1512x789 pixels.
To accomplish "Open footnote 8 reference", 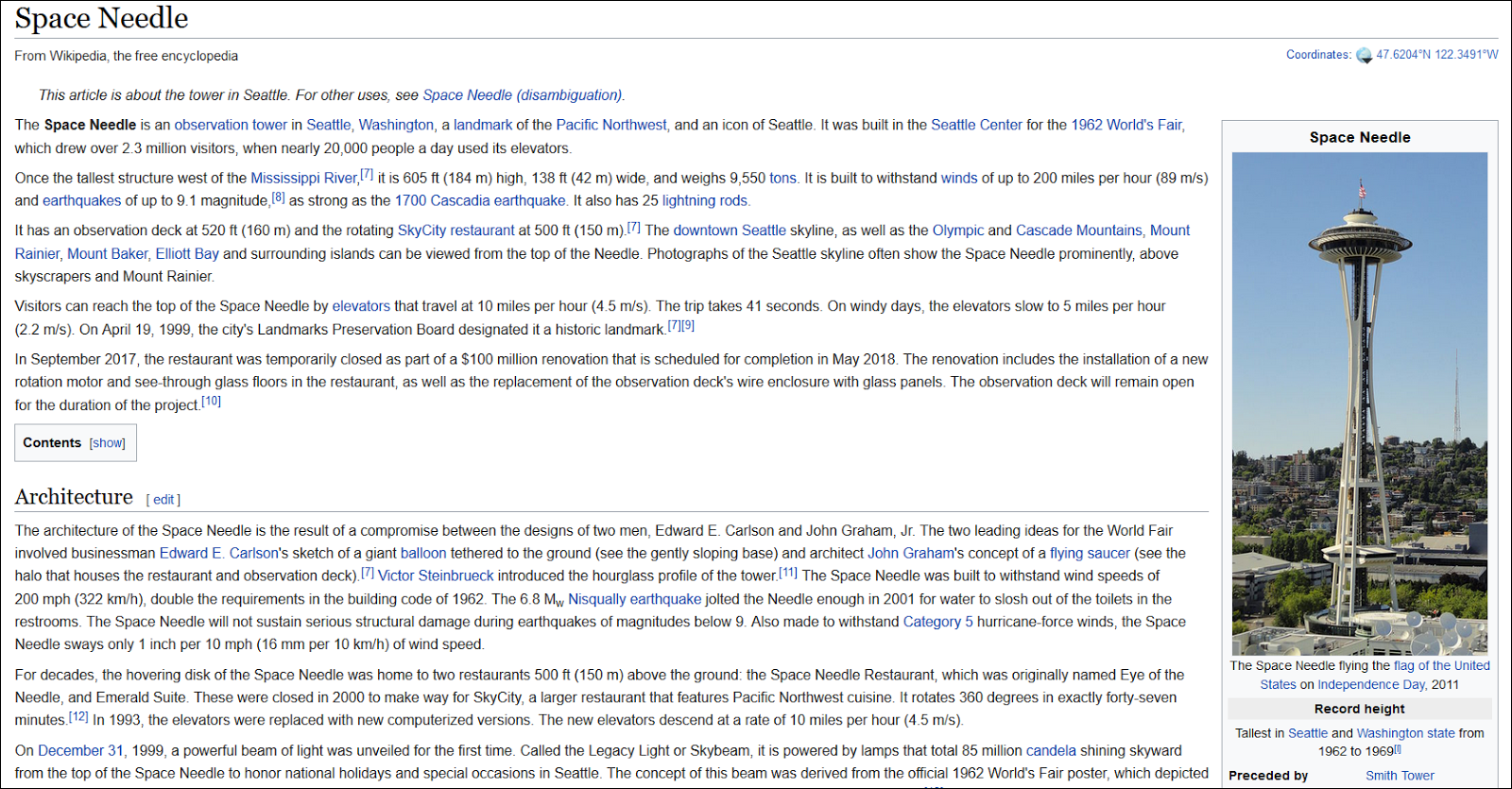I will click(278, 197).
